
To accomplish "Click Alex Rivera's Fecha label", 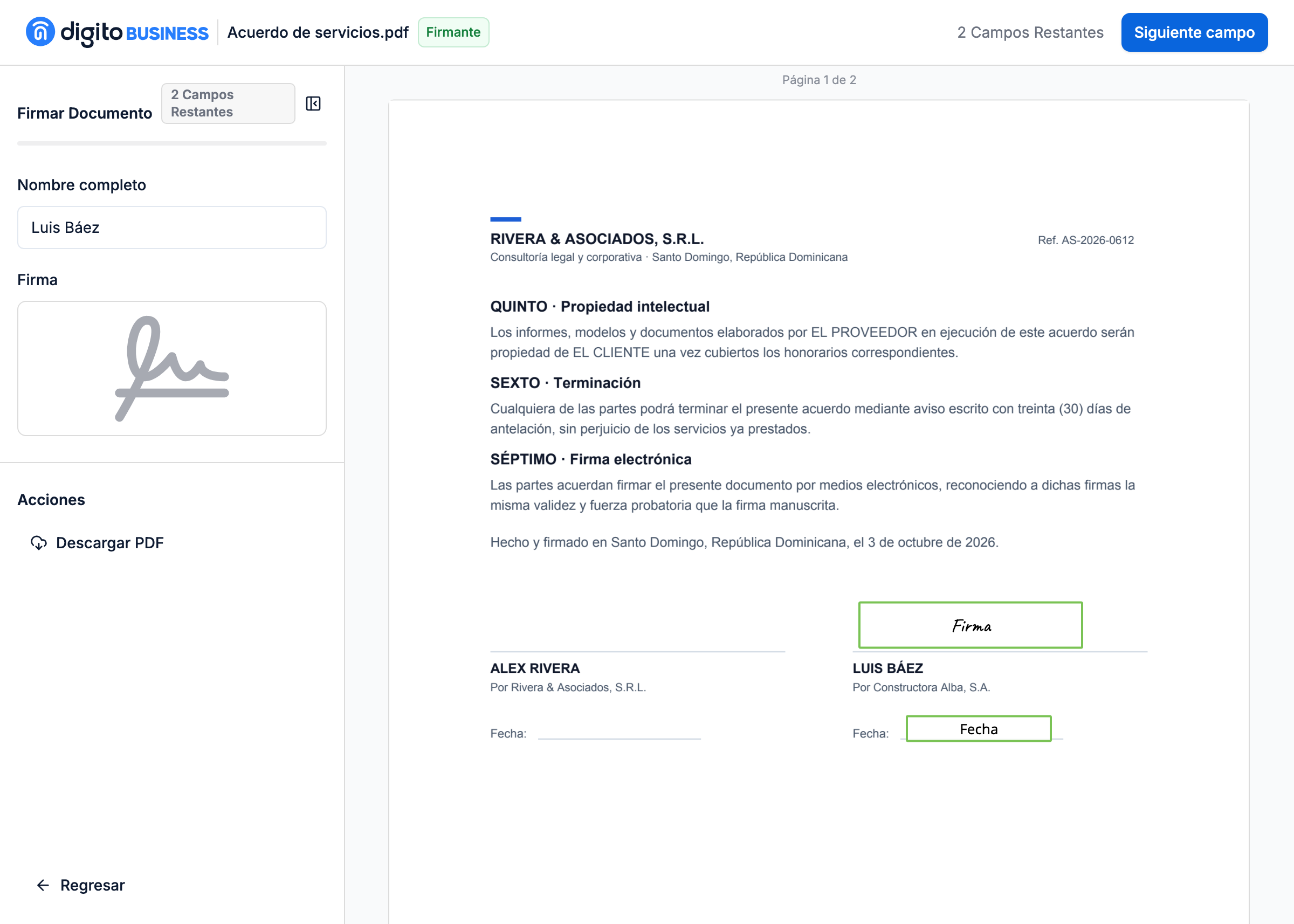I will [x=508, y=733].
